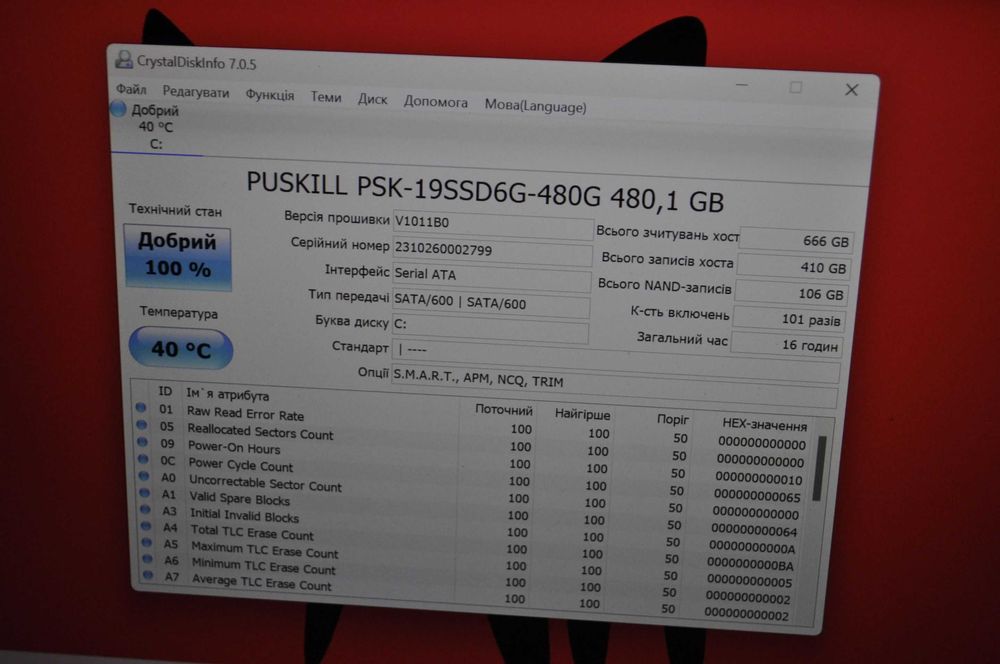The height and width of the screenshot is (664, 1000).
Task: Click the Найгірше column header
Action: tap(582, 414)
